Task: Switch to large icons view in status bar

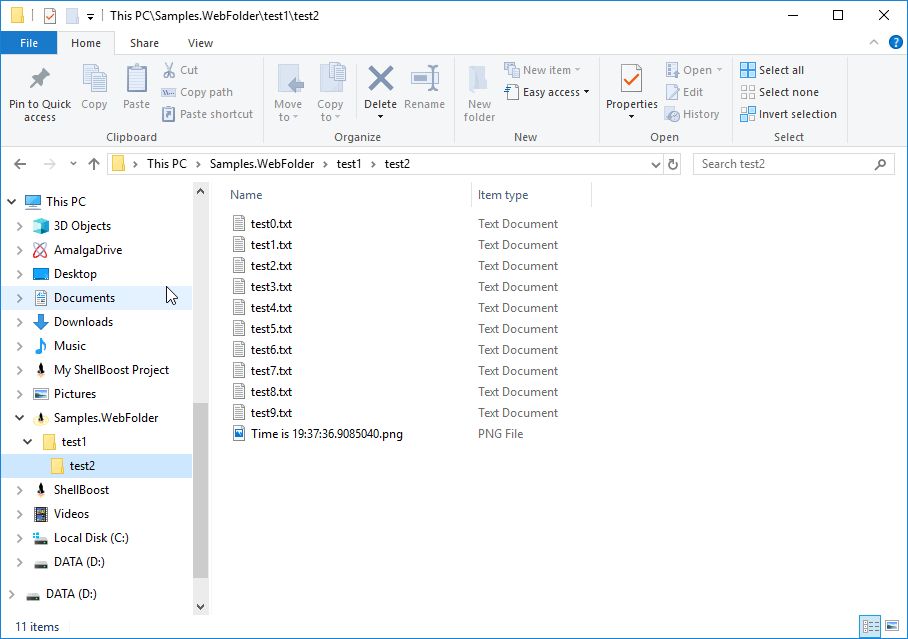Action: pos(892,626)
